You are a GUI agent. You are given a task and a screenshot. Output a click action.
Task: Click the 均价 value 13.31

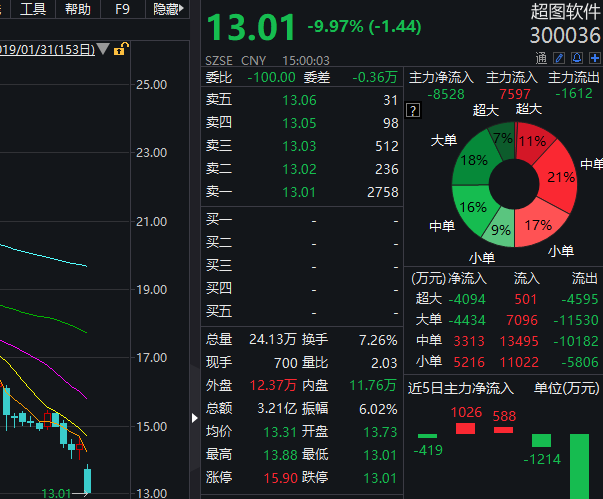point(280,432)
